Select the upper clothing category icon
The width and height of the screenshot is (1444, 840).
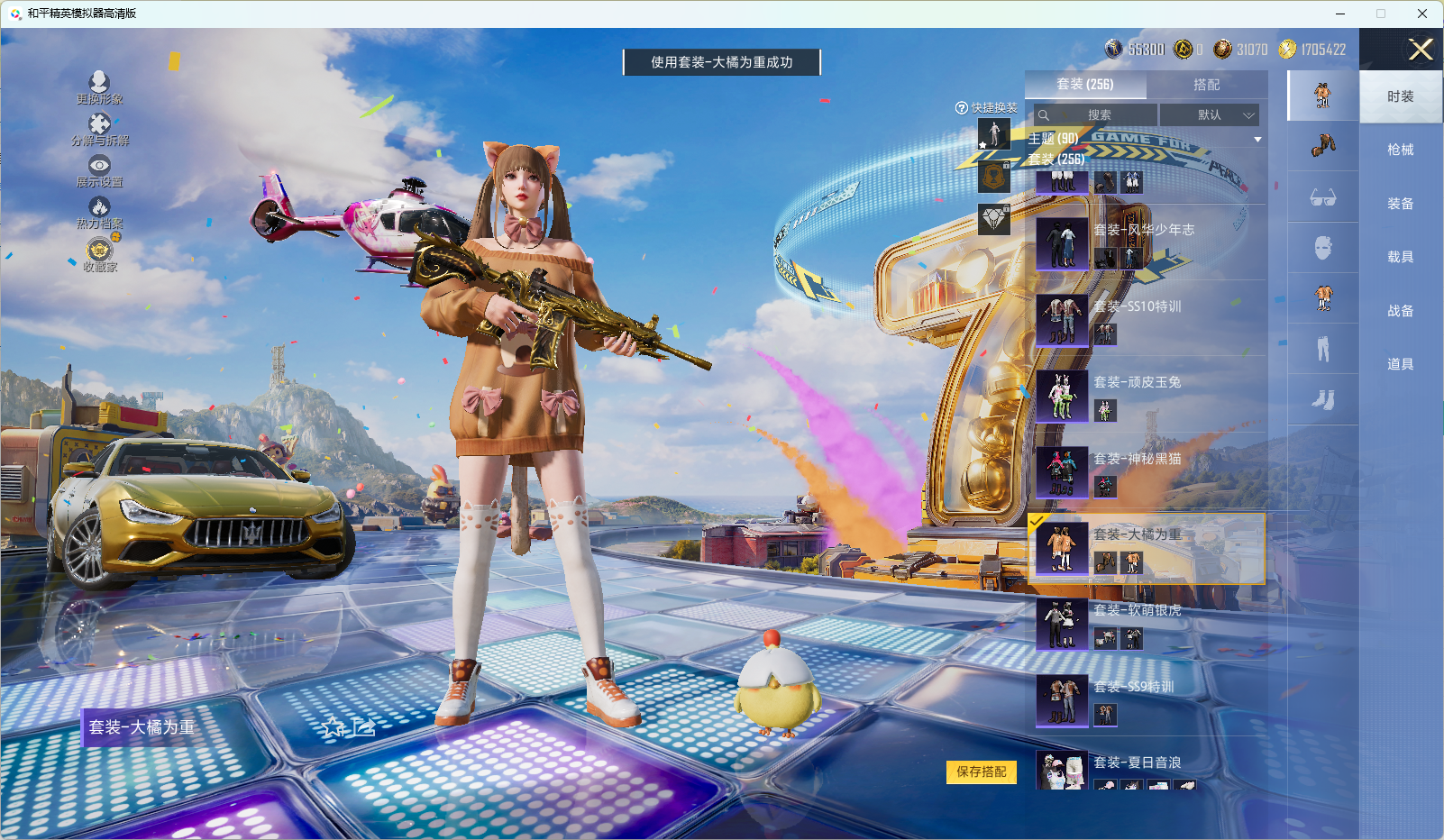point(1322,298)
